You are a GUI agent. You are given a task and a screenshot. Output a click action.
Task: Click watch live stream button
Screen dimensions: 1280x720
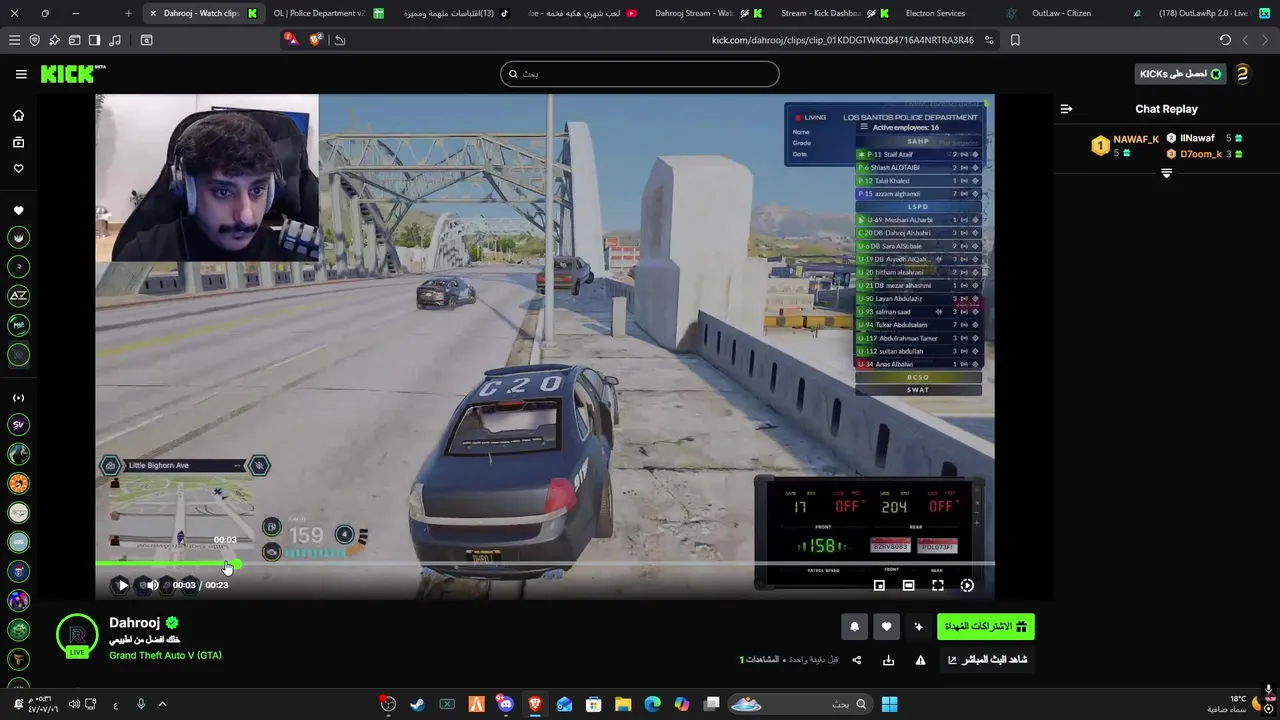987,660
